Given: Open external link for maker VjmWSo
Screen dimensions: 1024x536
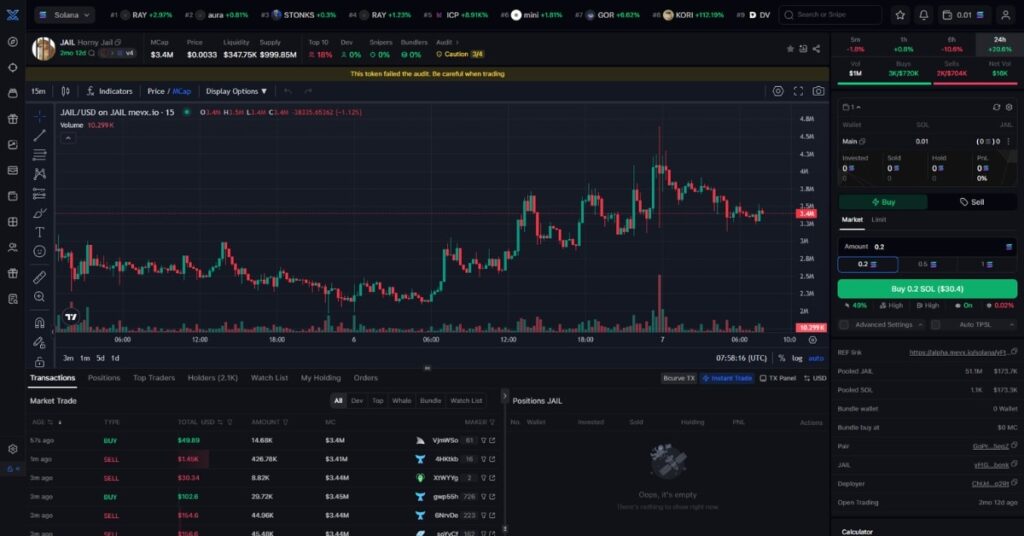Looking at the screenshot, I should tap(492, 441).
